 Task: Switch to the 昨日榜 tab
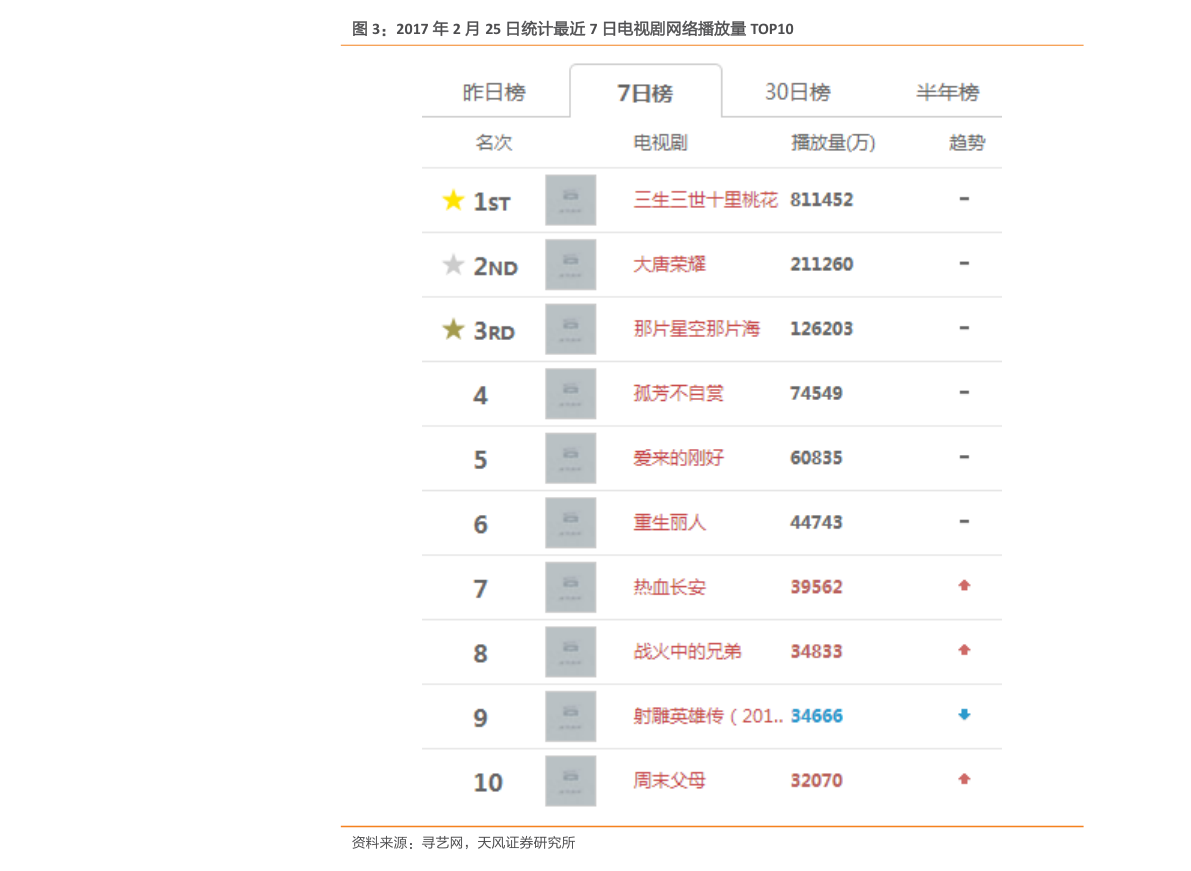[494, 93]
